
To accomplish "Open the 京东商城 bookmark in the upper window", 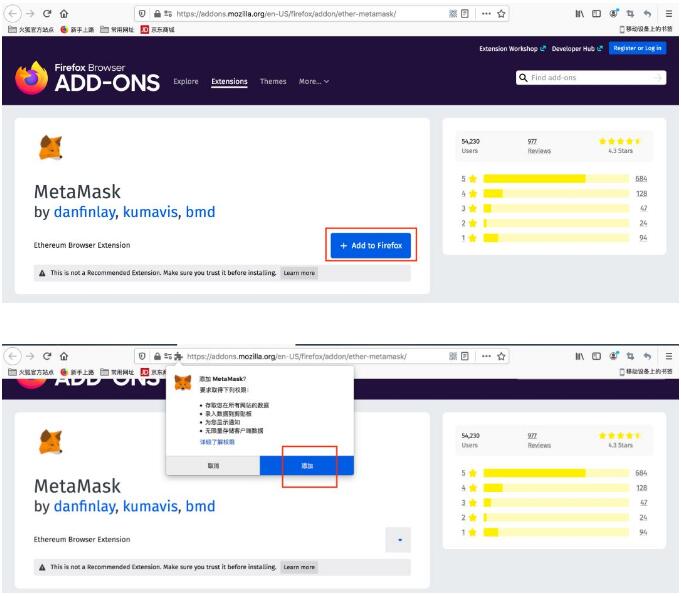I will pyautogui.click(x=158, y=30).
